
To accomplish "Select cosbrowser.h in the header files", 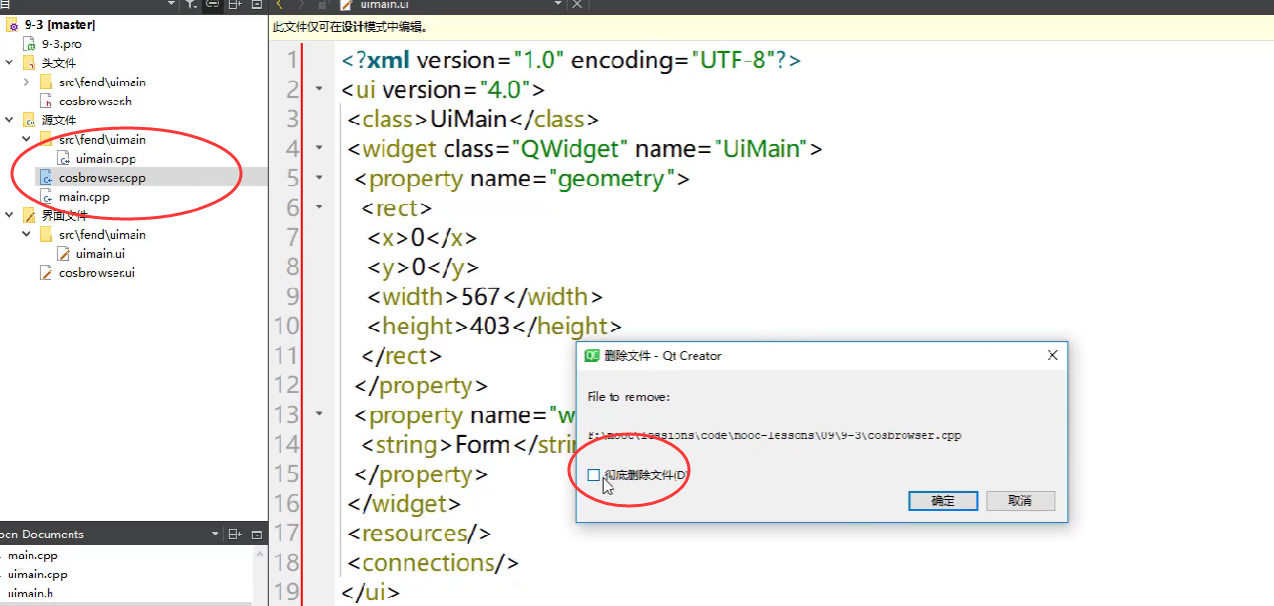I will (x=95, y=101).
